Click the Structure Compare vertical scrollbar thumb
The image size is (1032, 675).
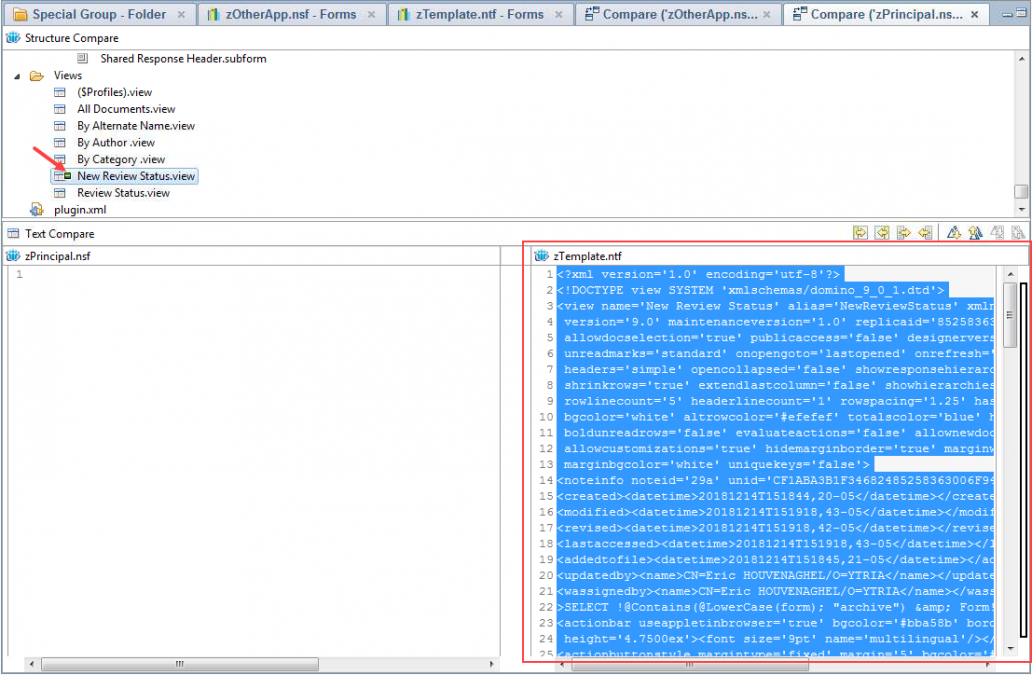click(x=1021, y=191)
